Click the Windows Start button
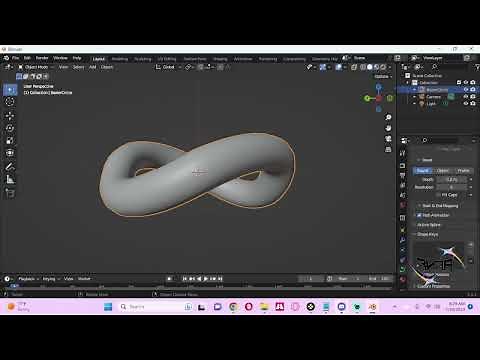480x360 pixels. 108,307
